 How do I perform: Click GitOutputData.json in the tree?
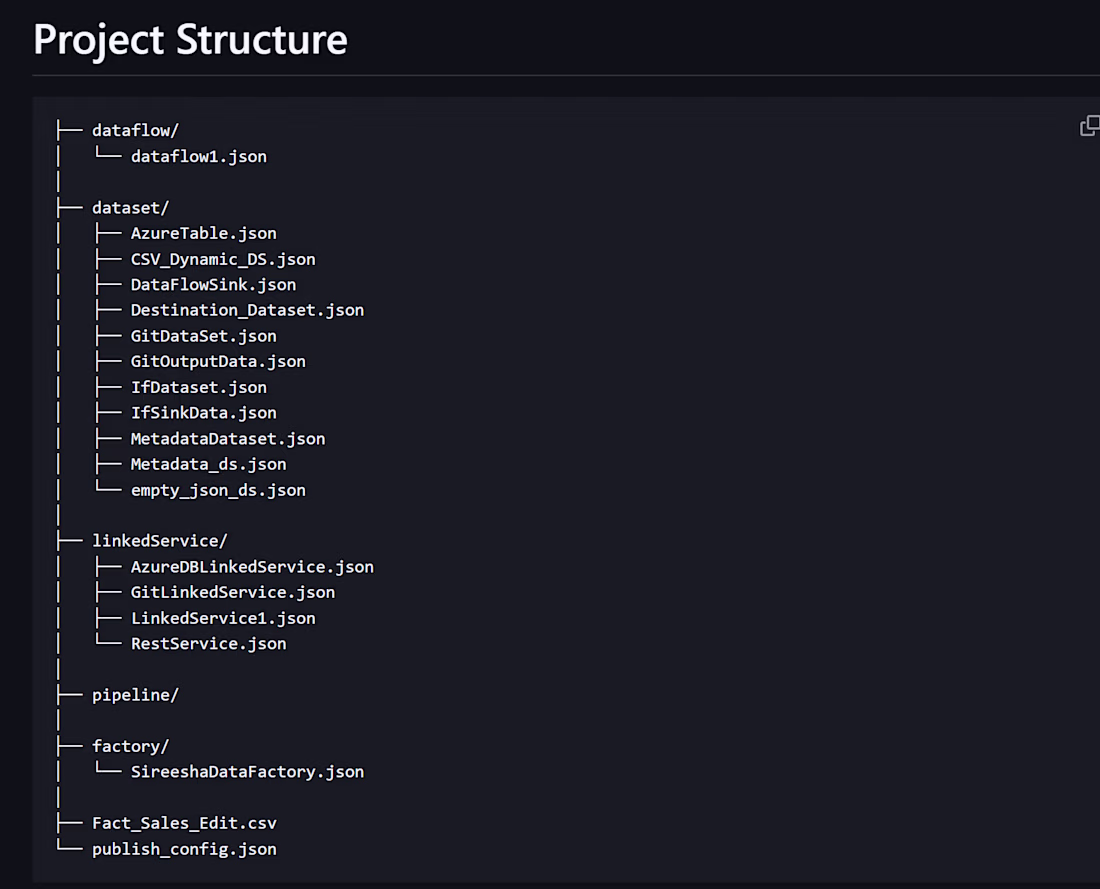tap(218, 361)
